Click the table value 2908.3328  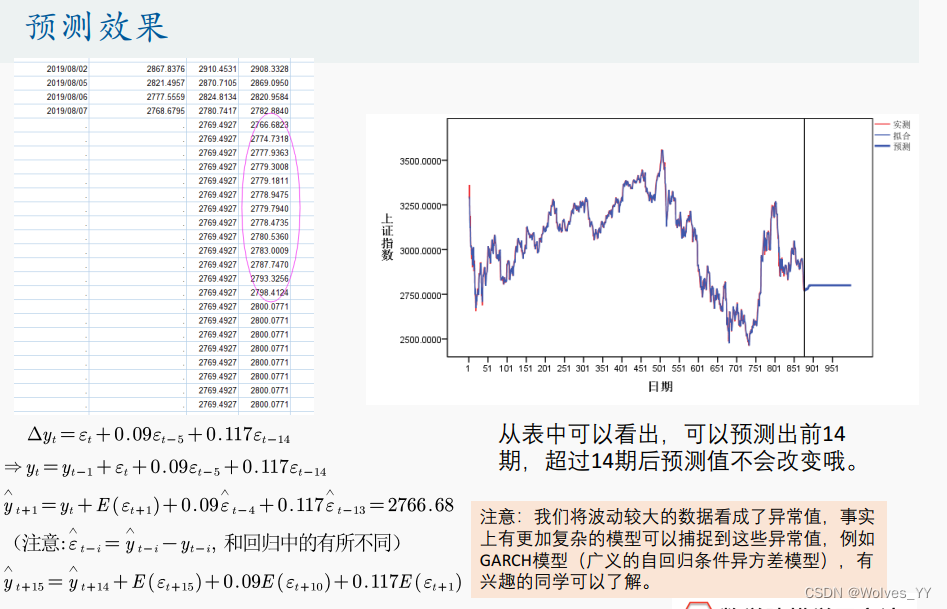point(269,69)
